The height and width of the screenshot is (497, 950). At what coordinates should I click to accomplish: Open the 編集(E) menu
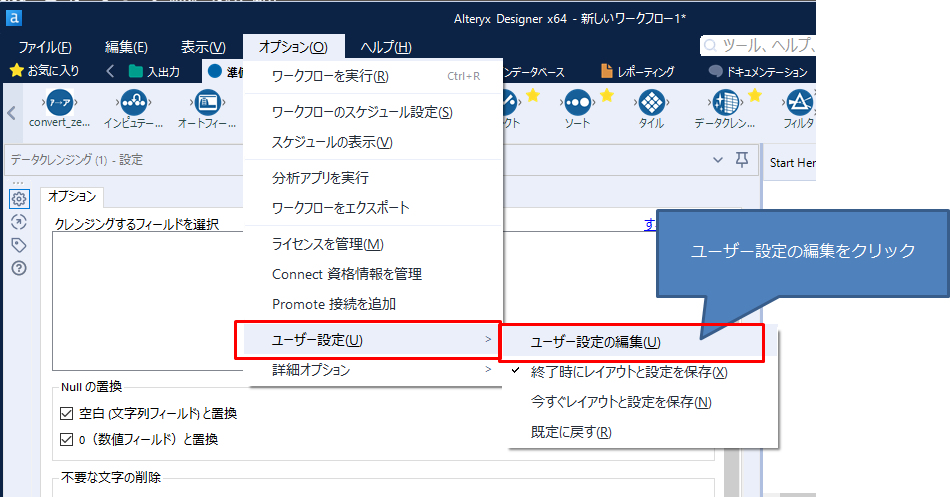coord(126,47)
